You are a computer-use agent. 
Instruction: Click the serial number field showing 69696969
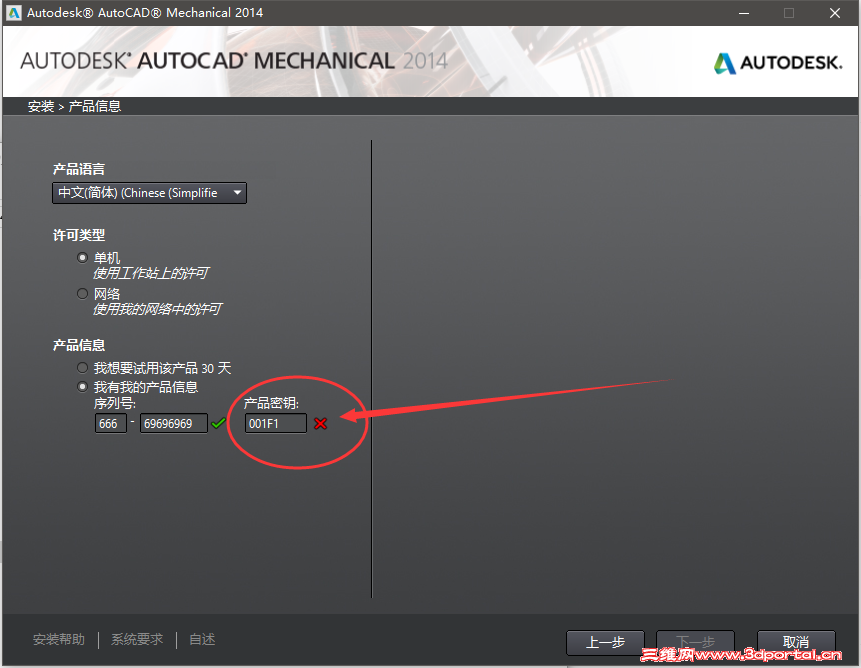coord(174,423)
